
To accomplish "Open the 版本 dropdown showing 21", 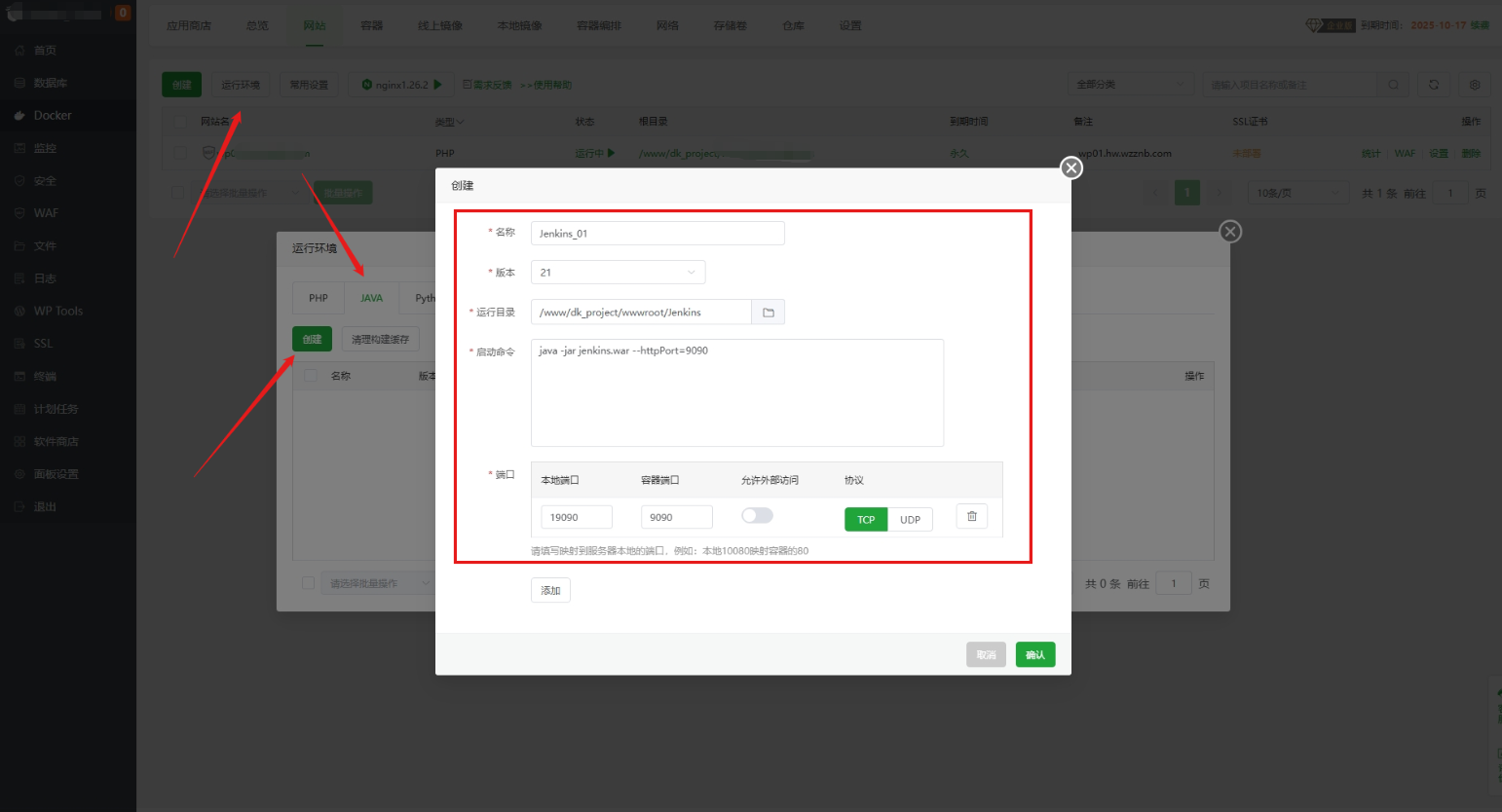I will [x=618, y=273].
